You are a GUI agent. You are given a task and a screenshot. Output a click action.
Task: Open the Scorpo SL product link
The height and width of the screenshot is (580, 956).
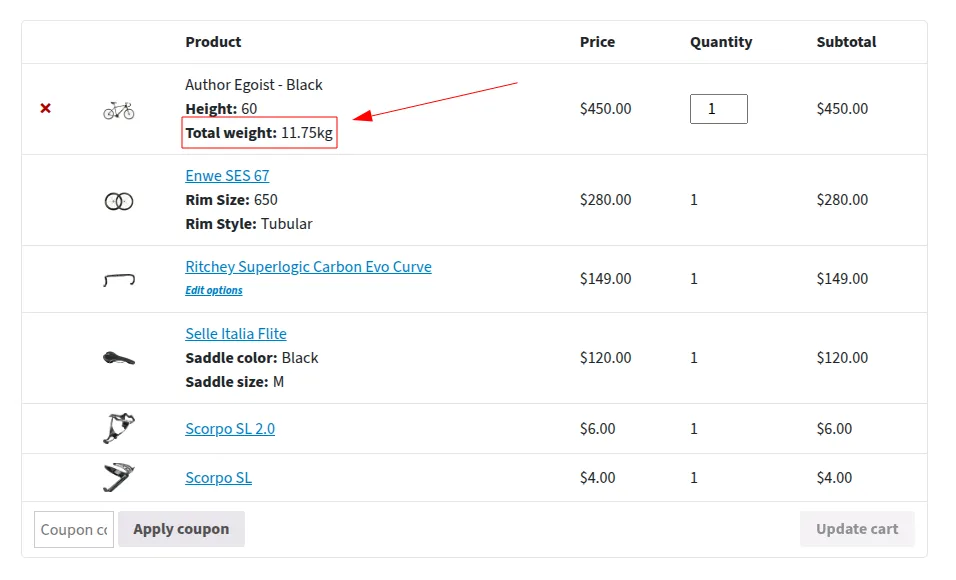(x=218, y=478)
